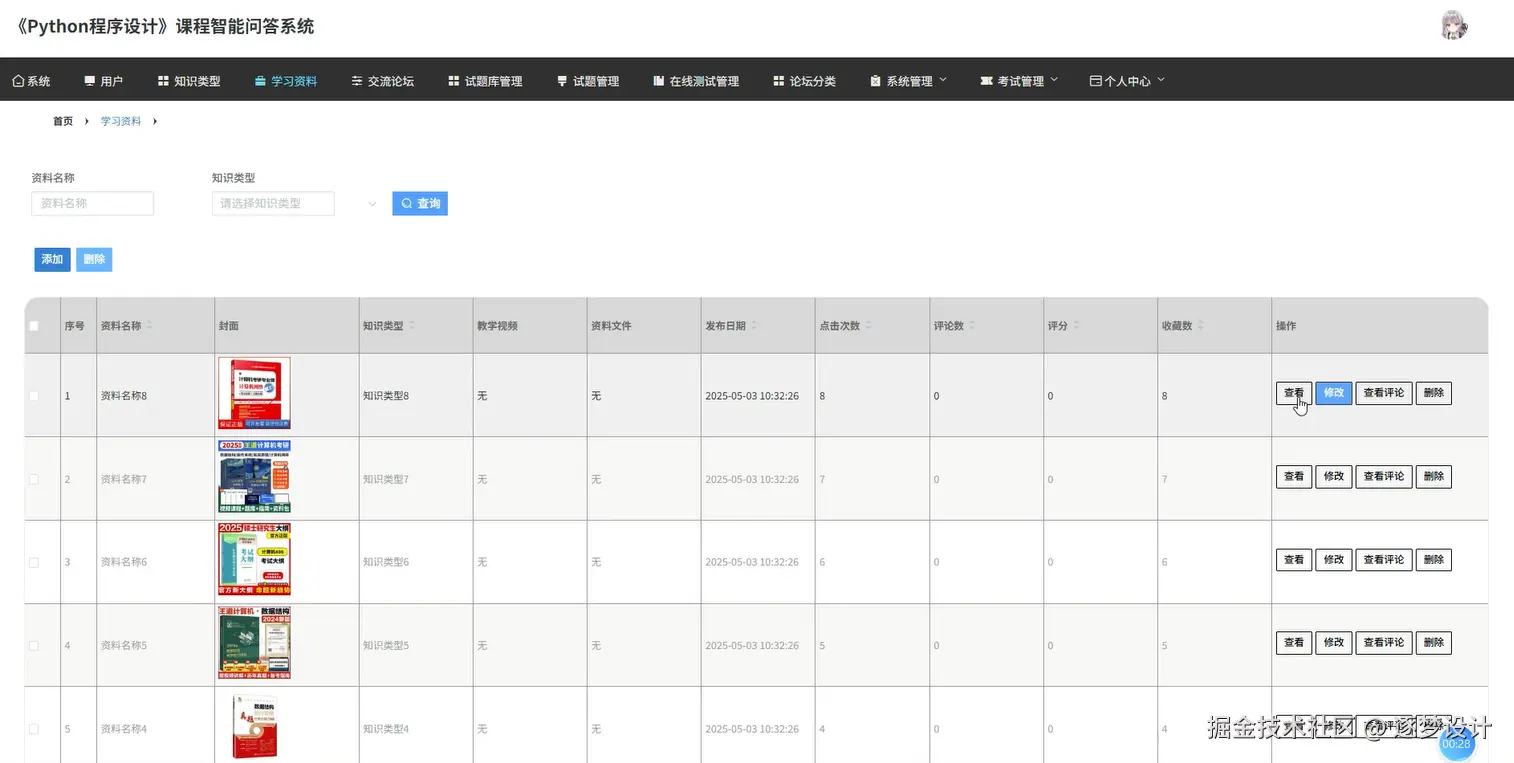The height and width of the screenshot is (763, 1514).
Task: Open the cover thumbnail of 资料名称5
Action: coord(254,643)
